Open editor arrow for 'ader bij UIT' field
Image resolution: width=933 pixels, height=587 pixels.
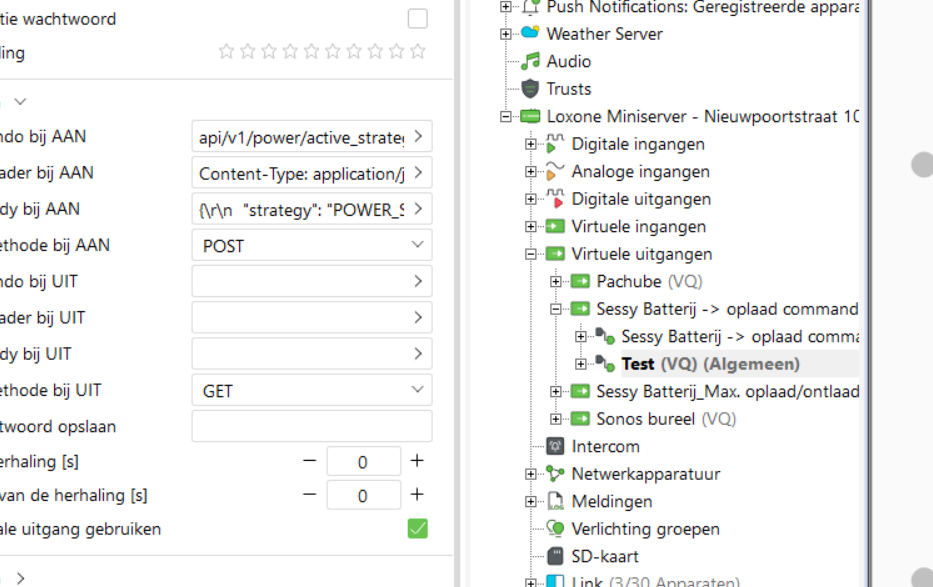point(418,318)
